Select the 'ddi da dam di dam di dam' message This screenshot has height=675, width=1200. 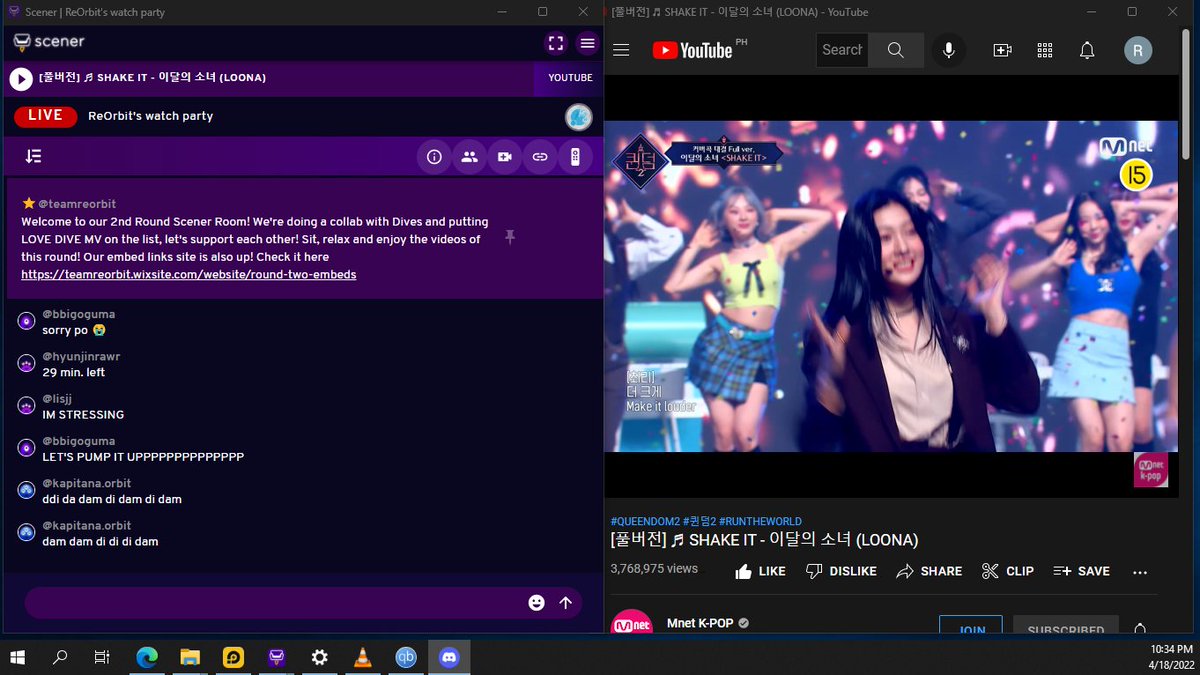click(112, 499)
